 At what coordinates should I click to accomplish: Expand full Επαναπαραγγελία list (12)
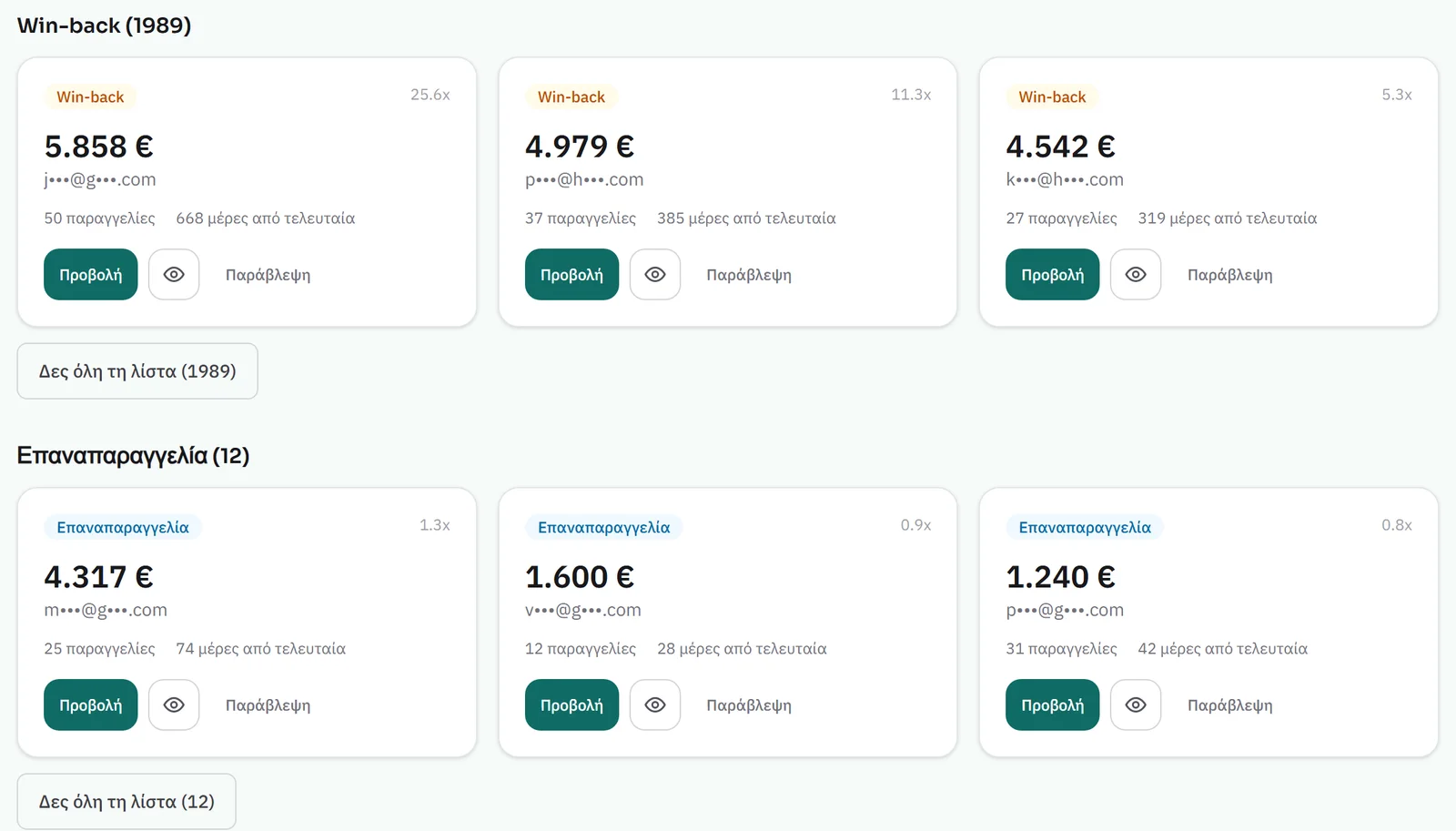[126, 802]
